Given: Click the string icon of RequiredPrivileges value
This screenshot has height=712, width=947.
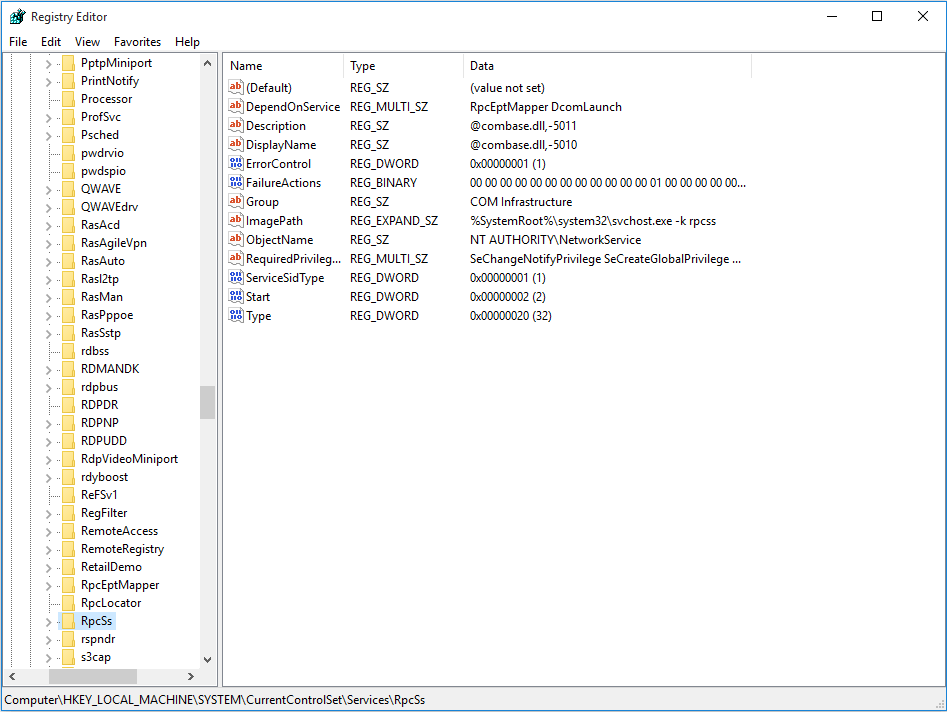Looking at the screenshot, I should coord(236,258).
